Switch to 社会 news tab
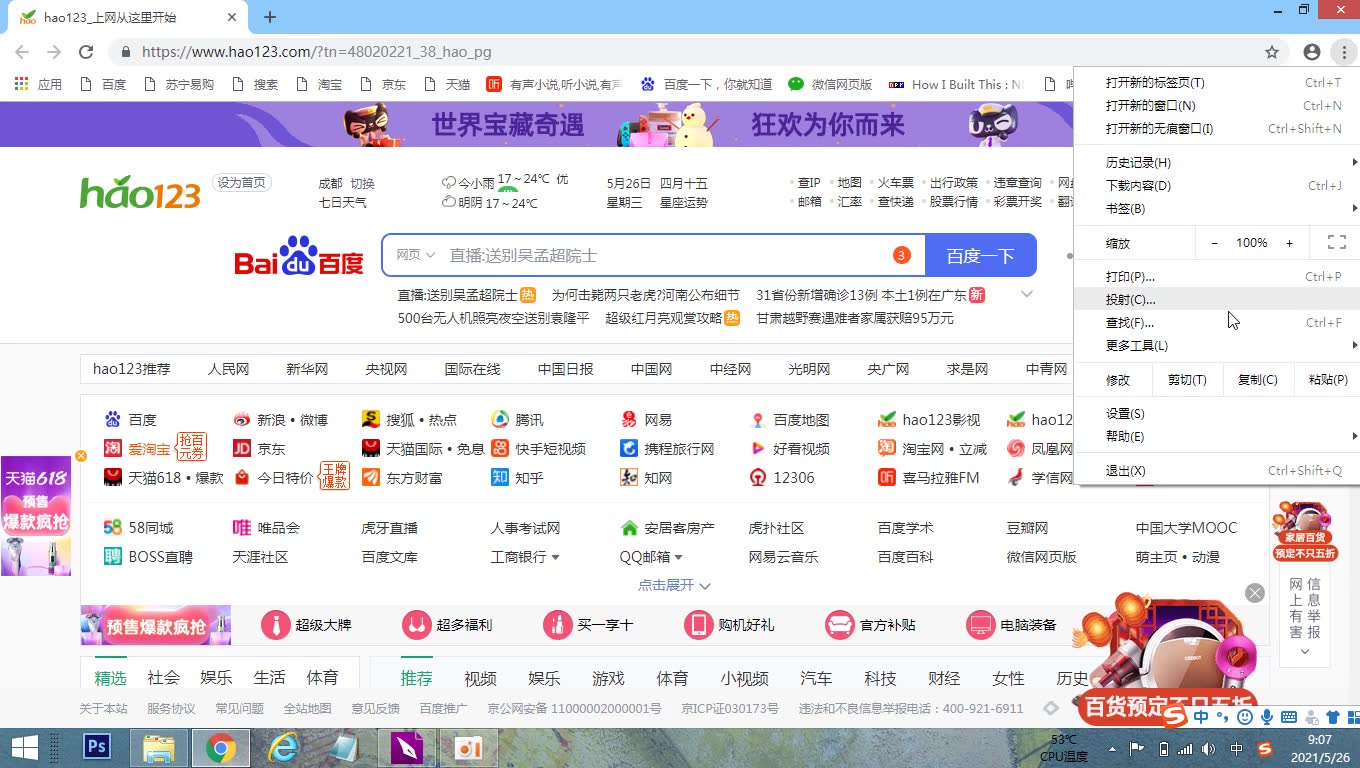The height and width of the screenshot is (768, 1360). [x=163, y=678]
